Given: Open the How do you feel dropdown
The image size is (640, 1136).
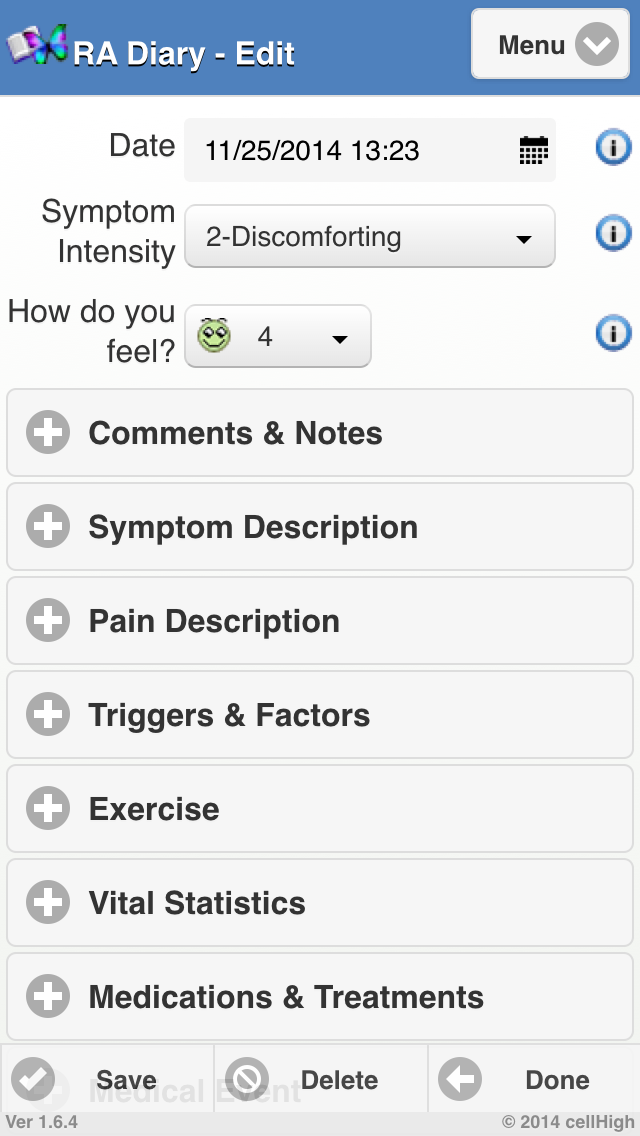Looking at the screenshot, I should pos(278,336).
